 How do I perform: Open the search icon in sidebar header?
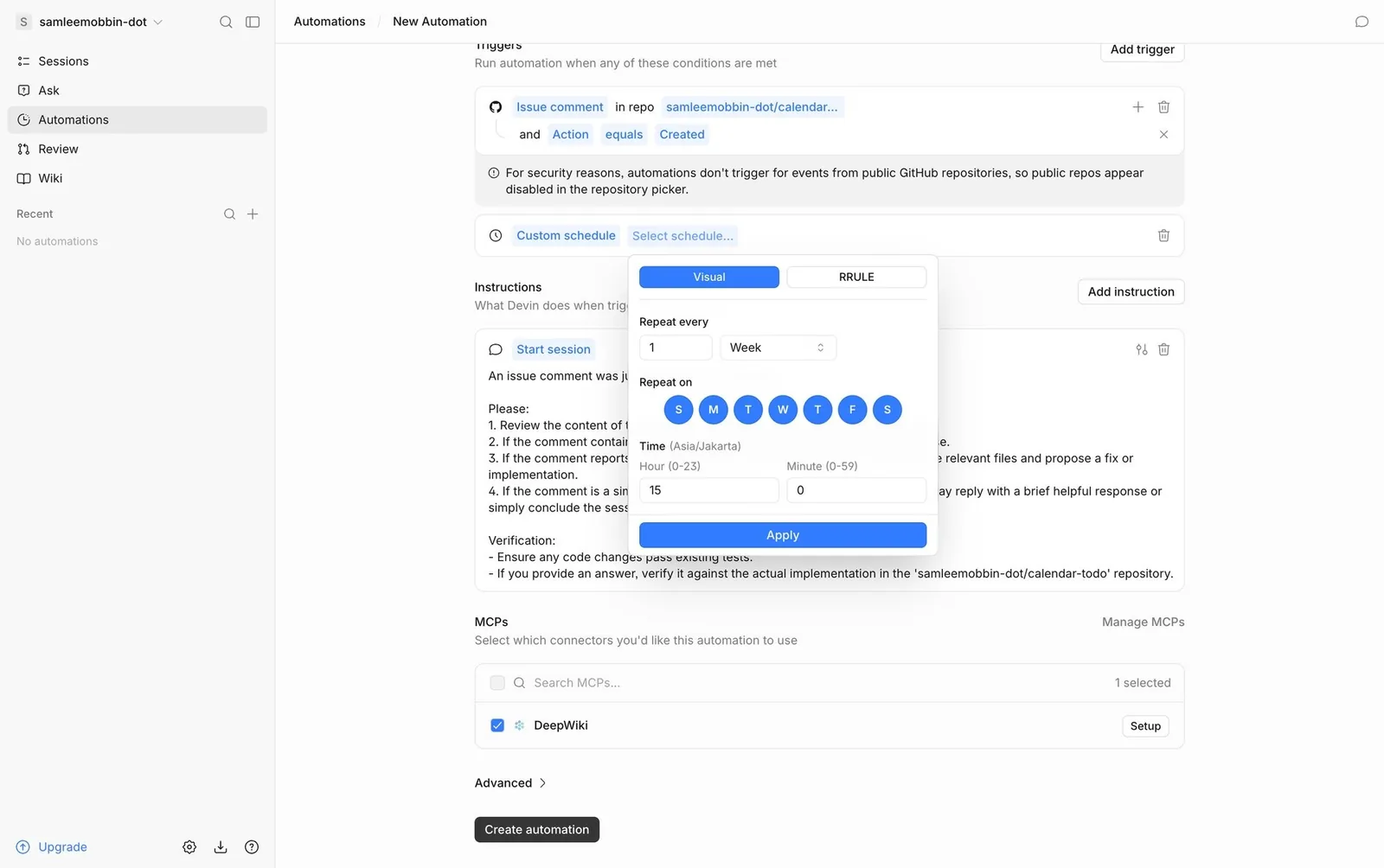pos(226,22)
